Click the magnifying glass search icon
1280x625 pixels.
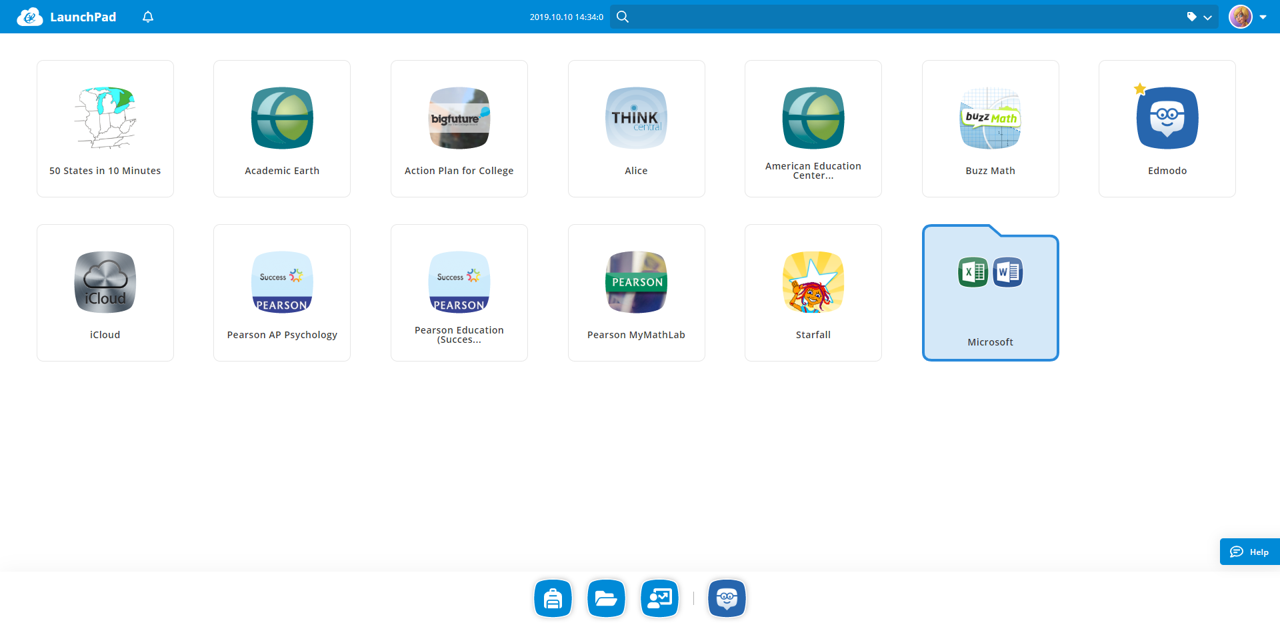click(623, 17)
